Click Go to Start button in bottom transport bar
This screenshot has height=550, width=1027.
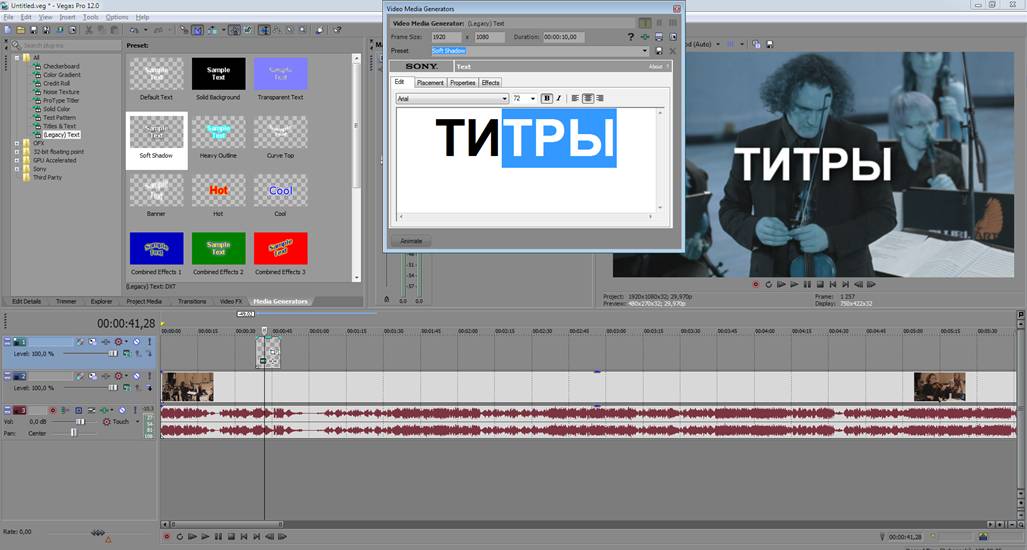tap(244, 536)
